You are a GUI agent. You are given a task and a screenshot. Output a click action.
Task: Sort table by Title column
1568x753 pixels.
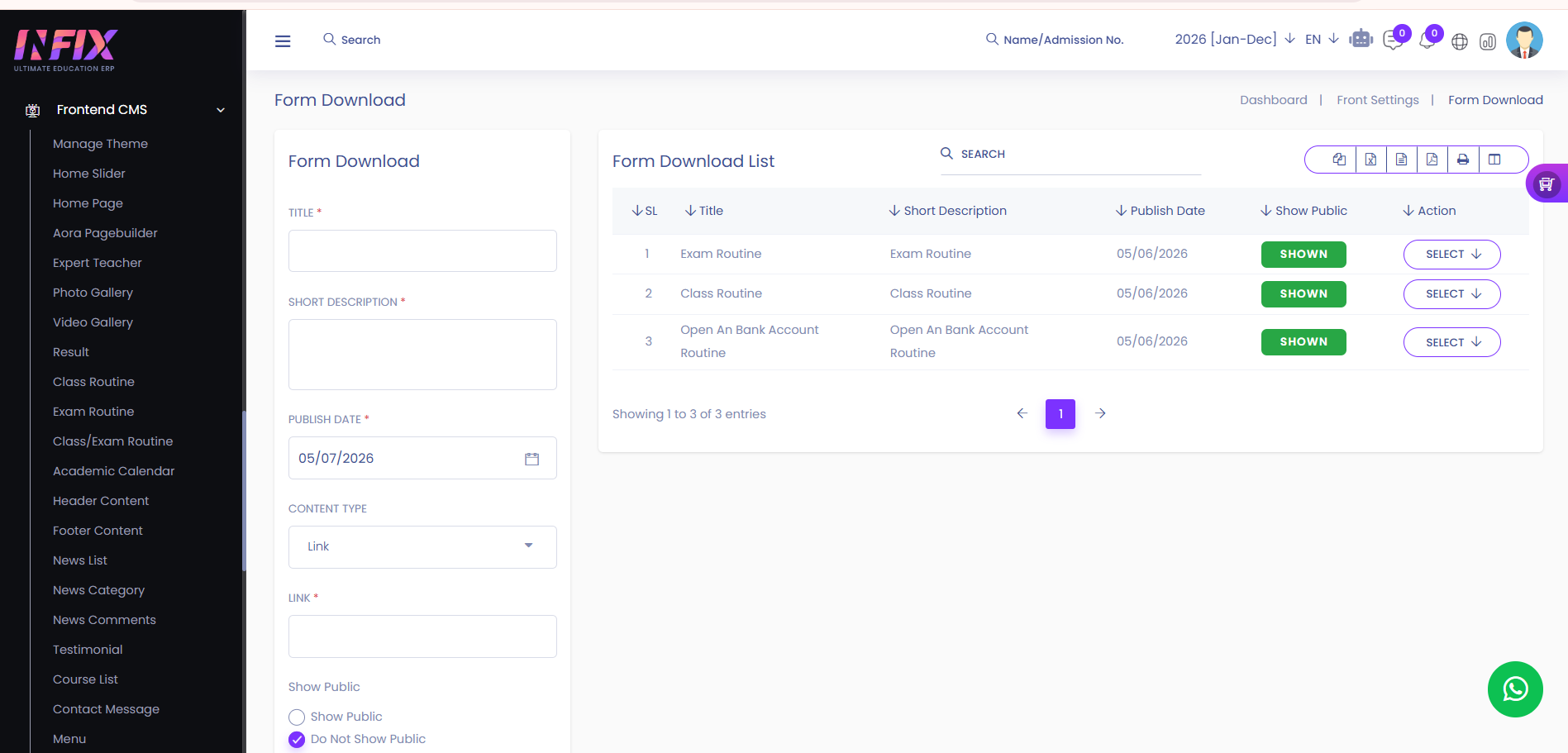[x=704, y=211]
